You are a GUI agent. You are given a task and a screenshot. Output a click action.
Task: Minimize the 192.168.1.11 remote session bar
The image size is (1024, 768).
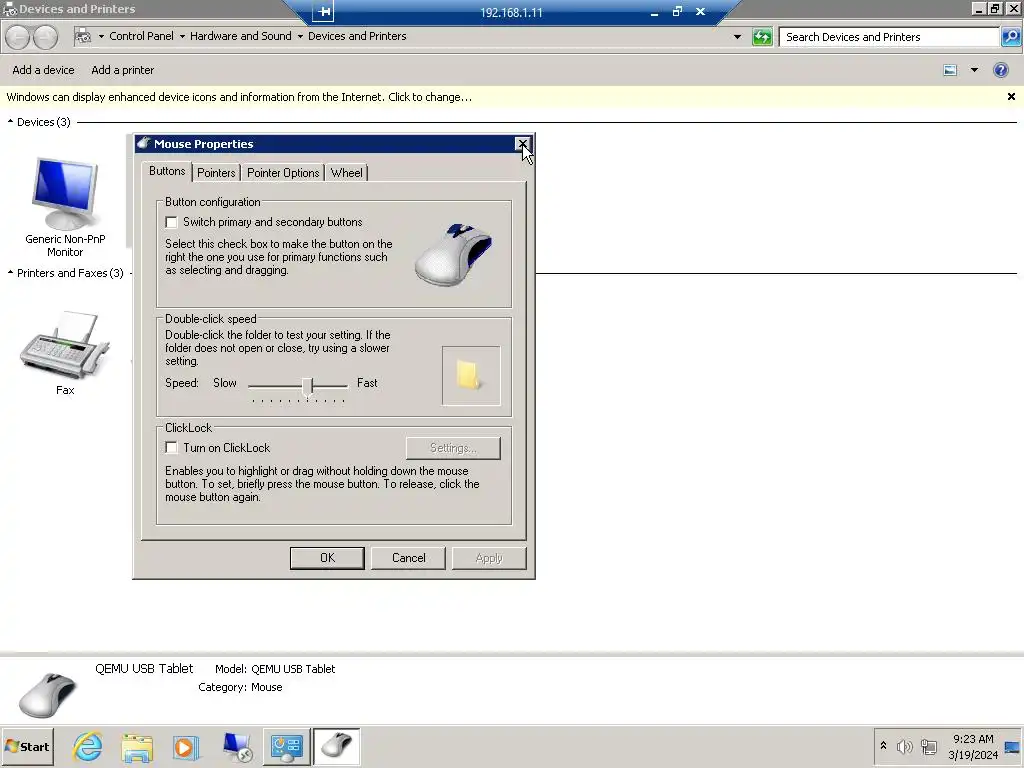(x=654, y=12)
